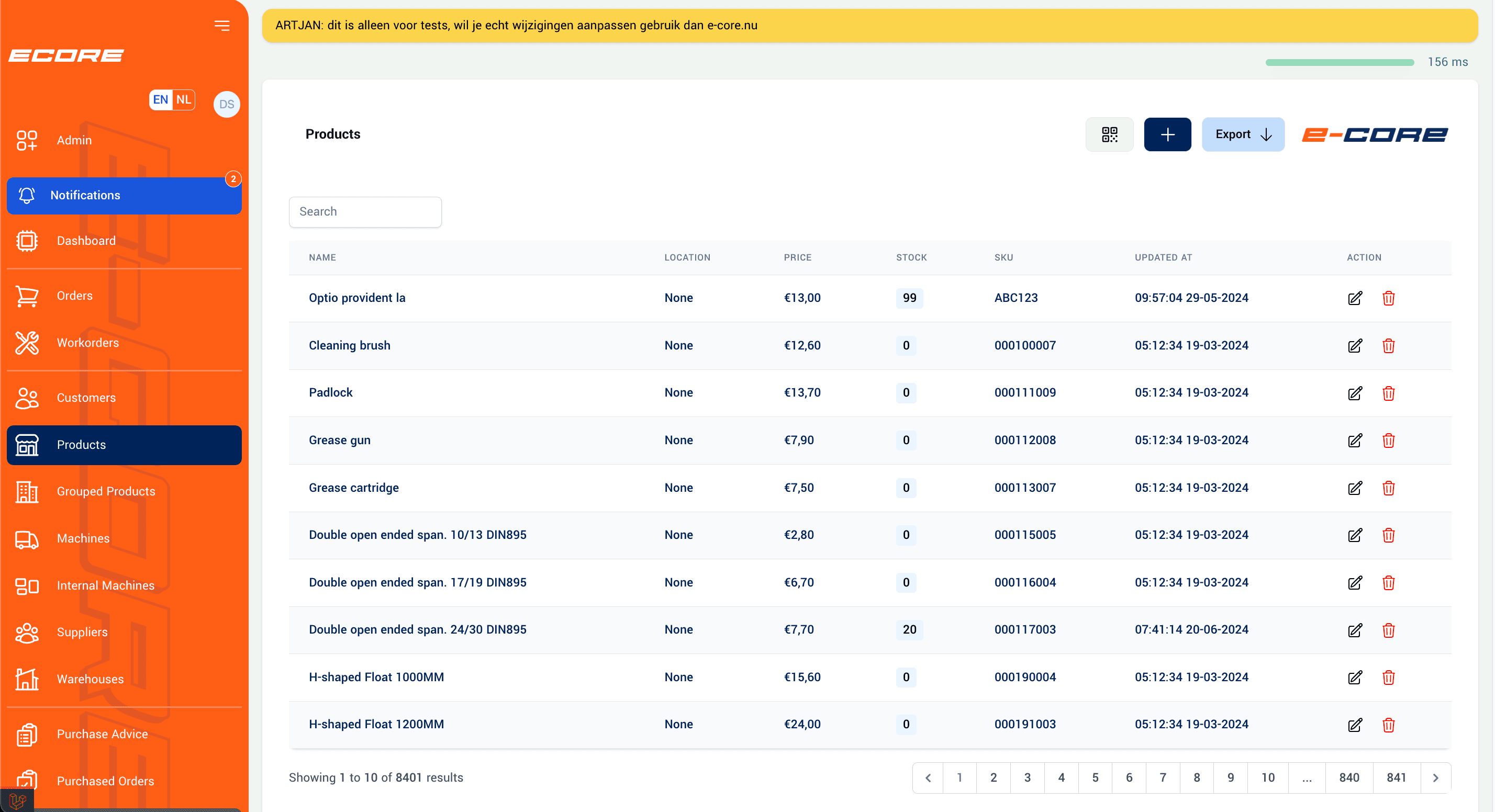Go to page 2

[993, 778]
